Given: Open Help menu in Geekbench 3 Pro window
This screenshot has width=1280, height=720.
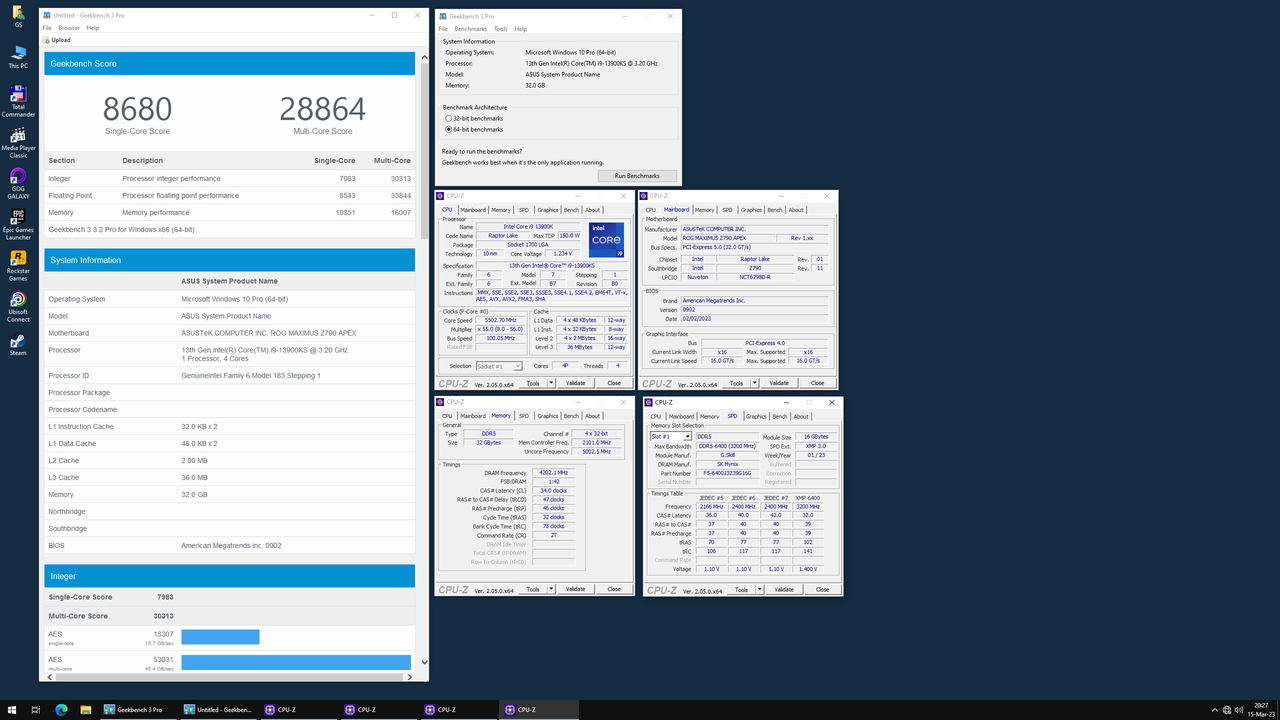Looking at the screenshot, I should pyautogui.click(x=521, y=29).
